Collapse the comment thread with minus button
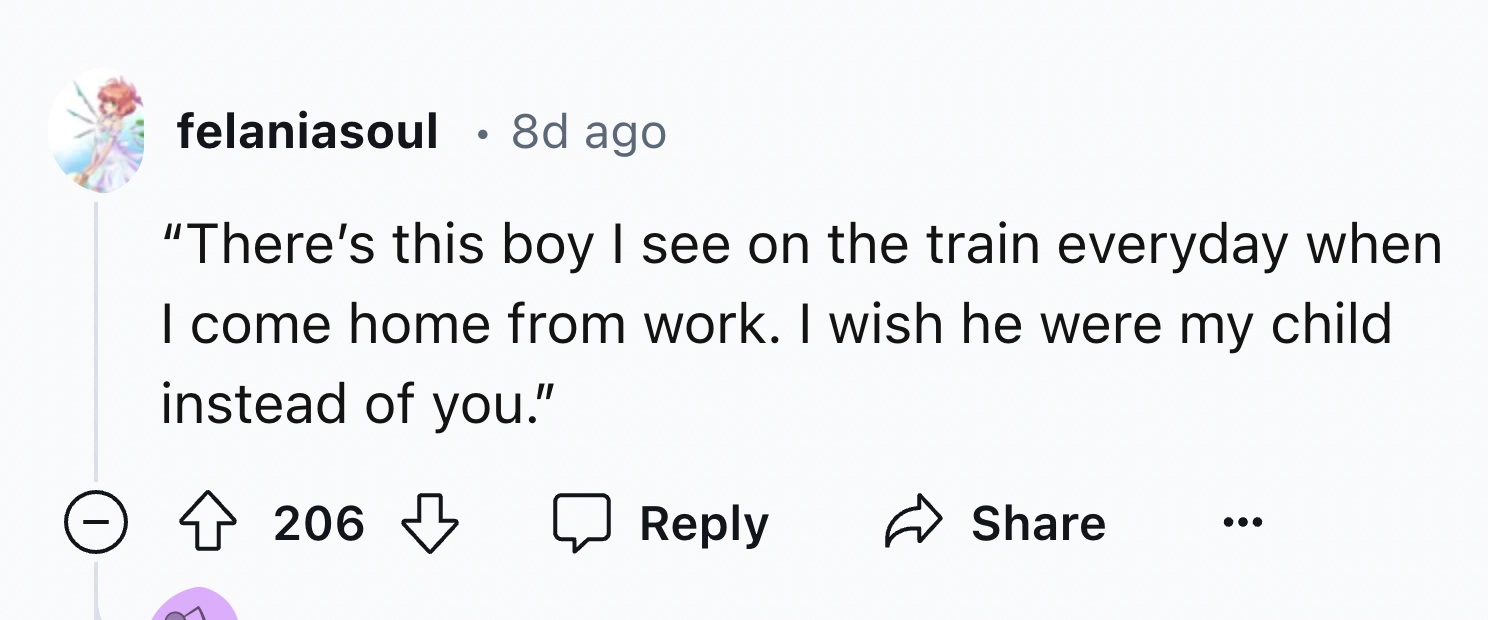Screen dimensions: 1488x620 (96, 524)
